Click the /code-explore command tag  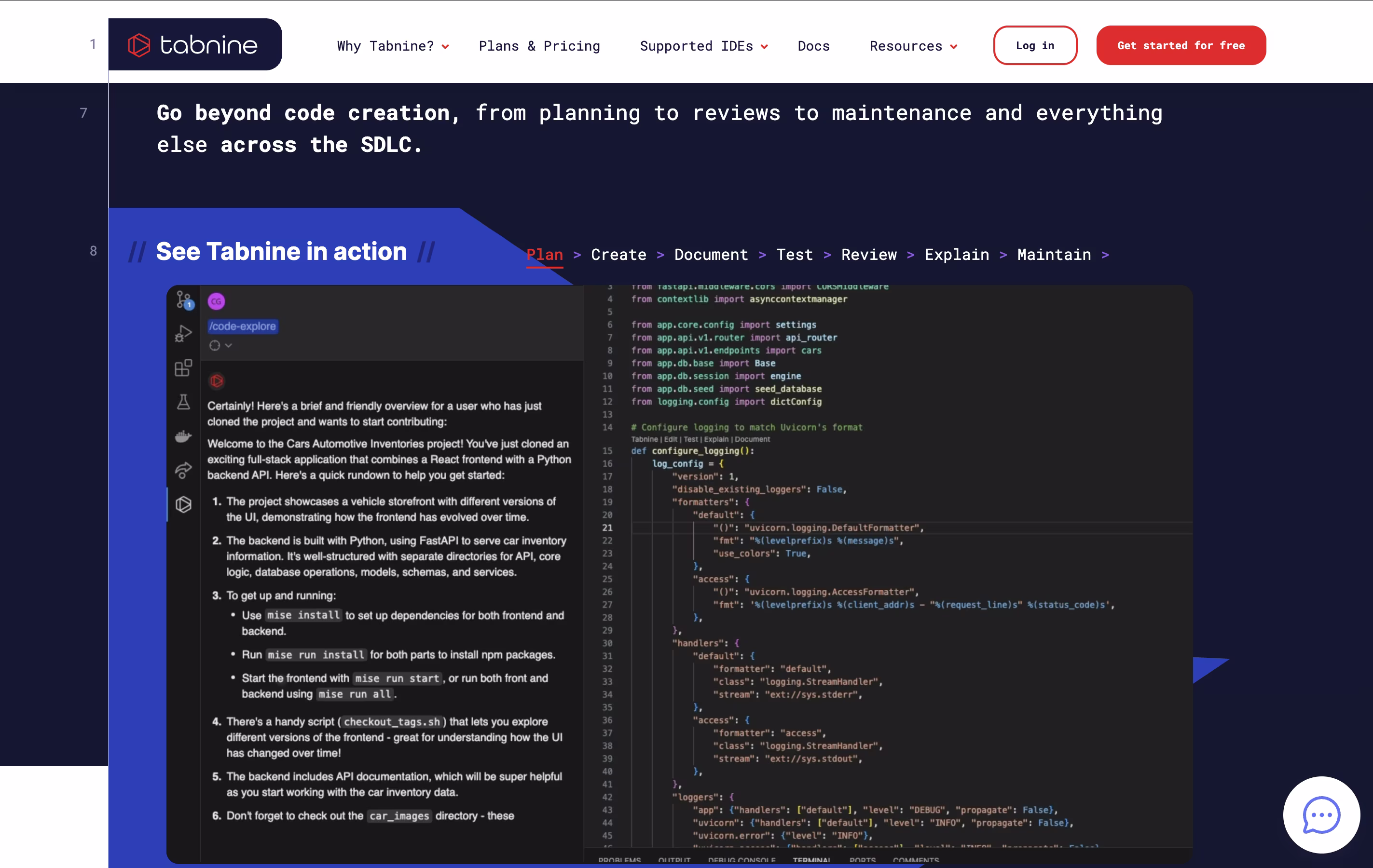(x=242, y=326)
